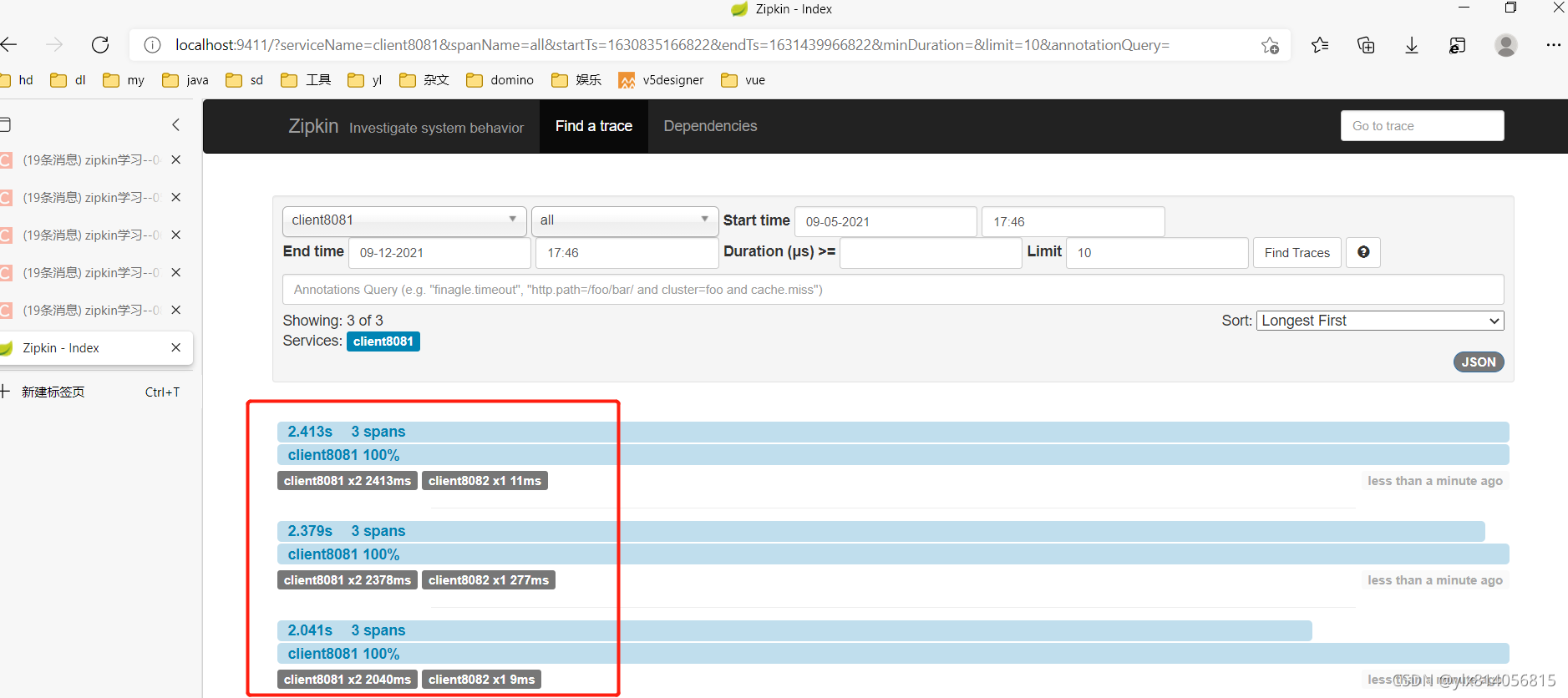Click the Start time date field 09-05-2021
Screen dimensions: 1568x698
(885, 221)
